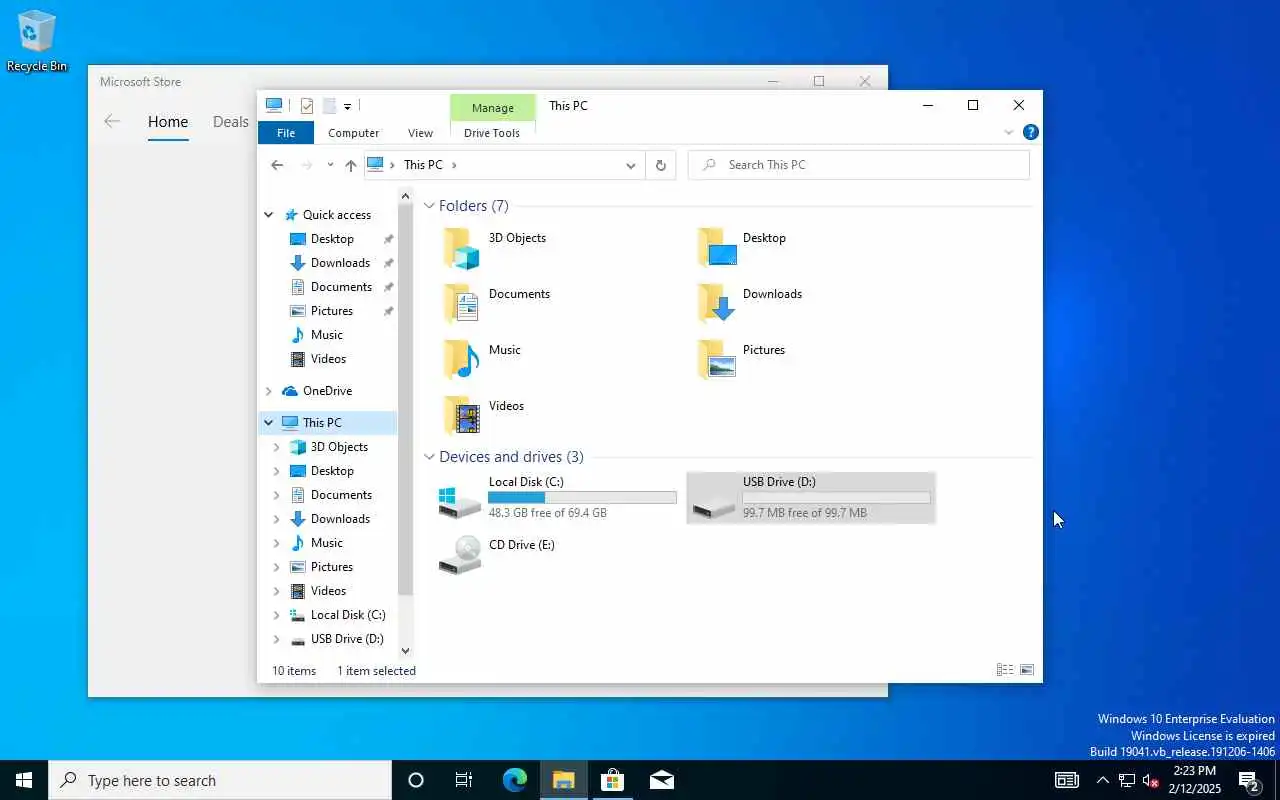The width and height of the screenshot is (1280, 800).
Task: Collapse the Folders (7) group
Action: (x=429, y=206)
